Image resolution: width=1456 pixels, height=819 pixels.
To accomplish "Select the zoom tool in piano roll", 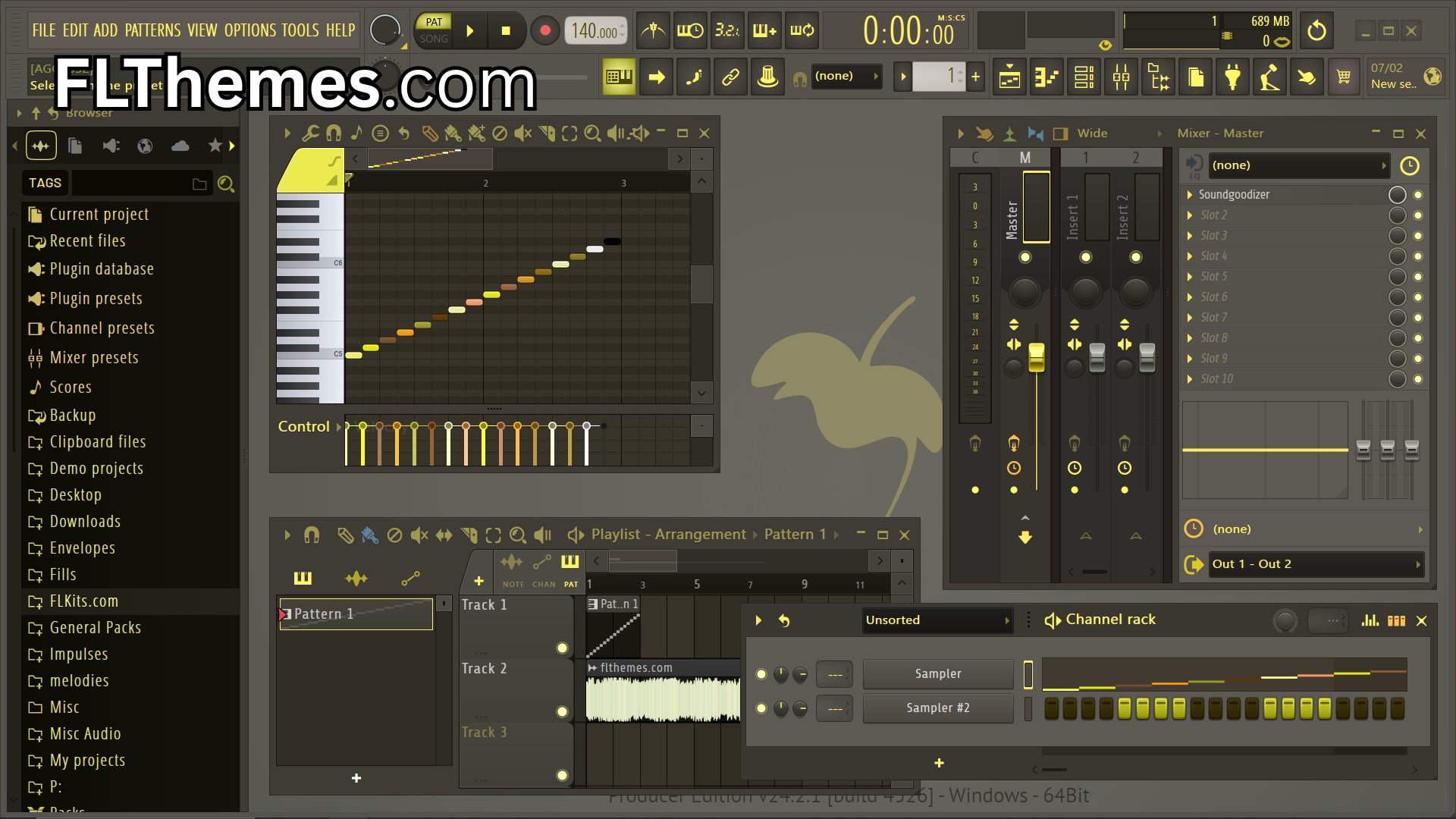I will point(593,133).
